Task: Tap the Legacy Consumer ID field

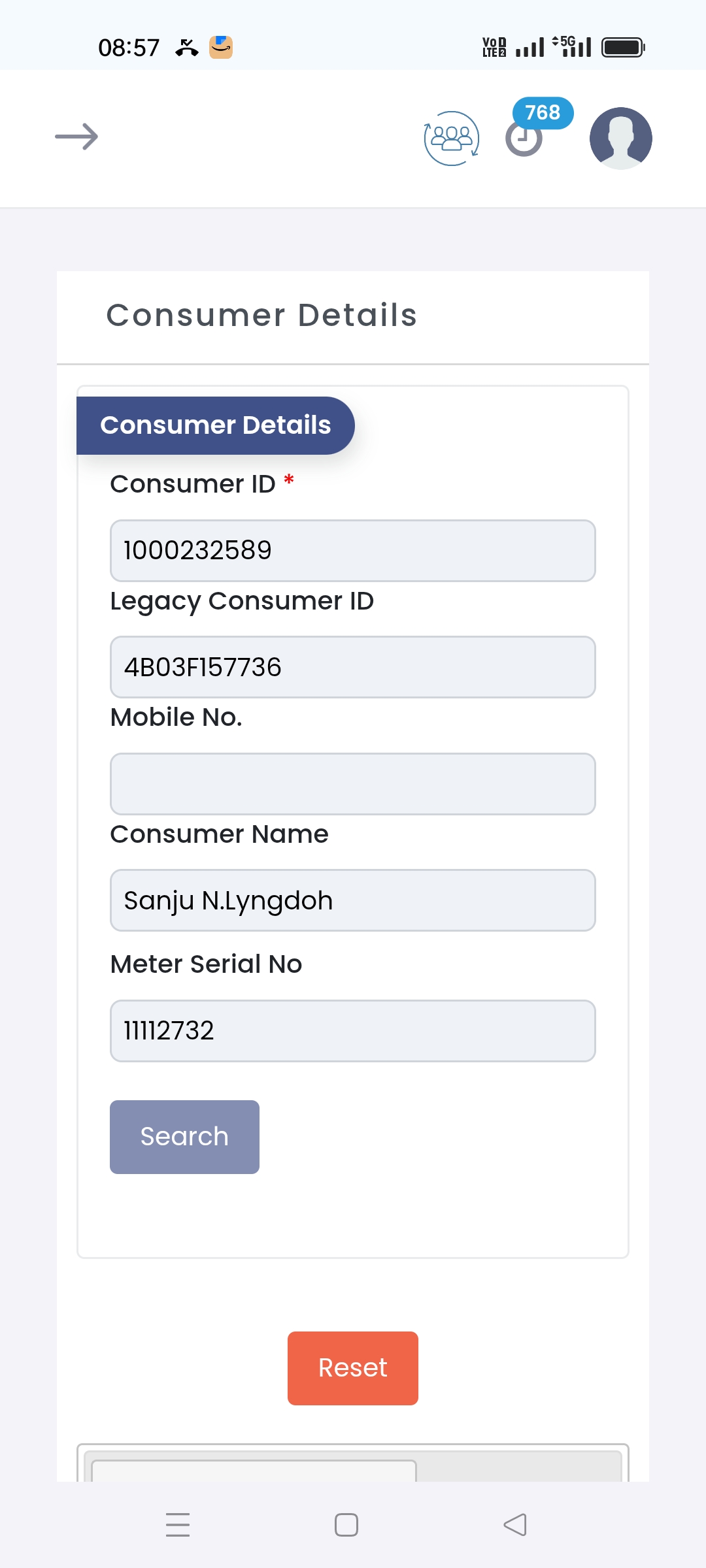Action: 353,667
